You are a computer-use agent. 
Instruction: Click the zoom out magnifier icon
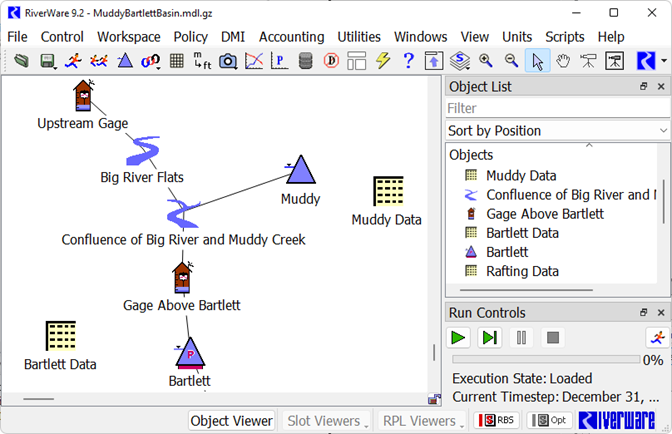[x=511, y=61]
